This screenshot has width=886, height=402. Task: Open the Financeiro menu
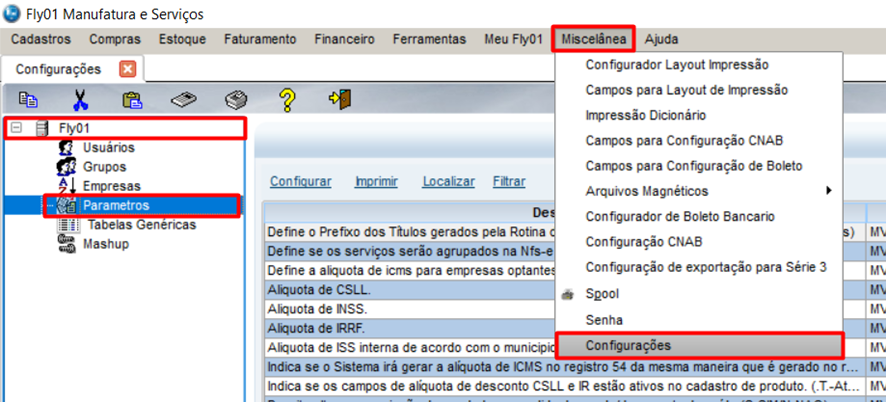[345, 39]
